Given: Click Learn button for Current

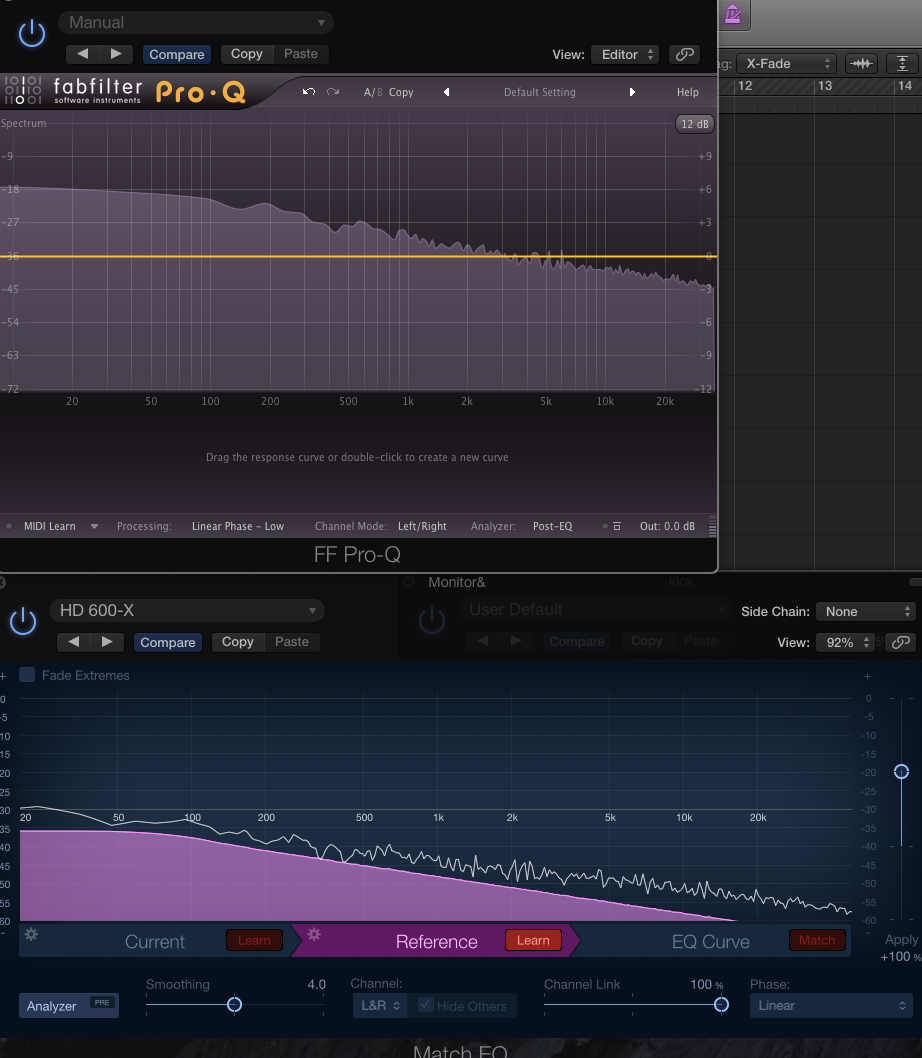Looking at the screenshot, I should click(254, 941).
